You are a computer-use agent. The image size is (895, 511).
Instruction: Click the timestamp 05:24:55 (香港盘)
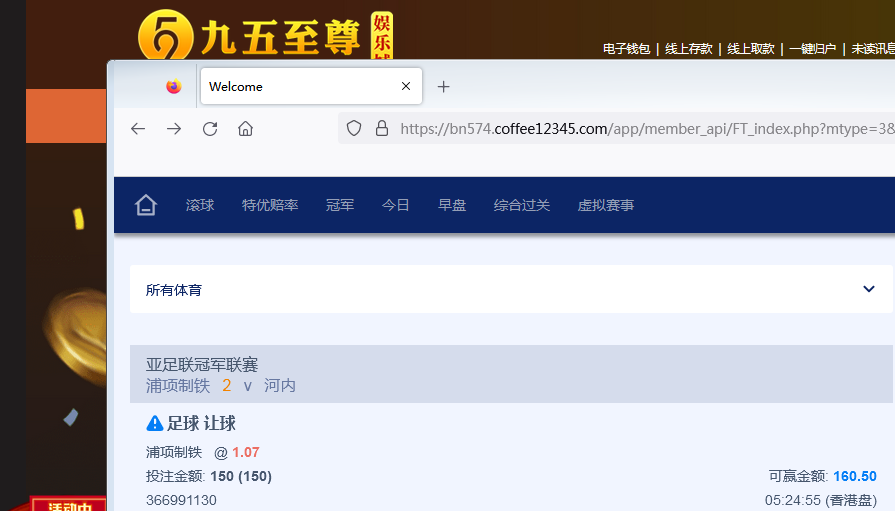pos(821,500)
